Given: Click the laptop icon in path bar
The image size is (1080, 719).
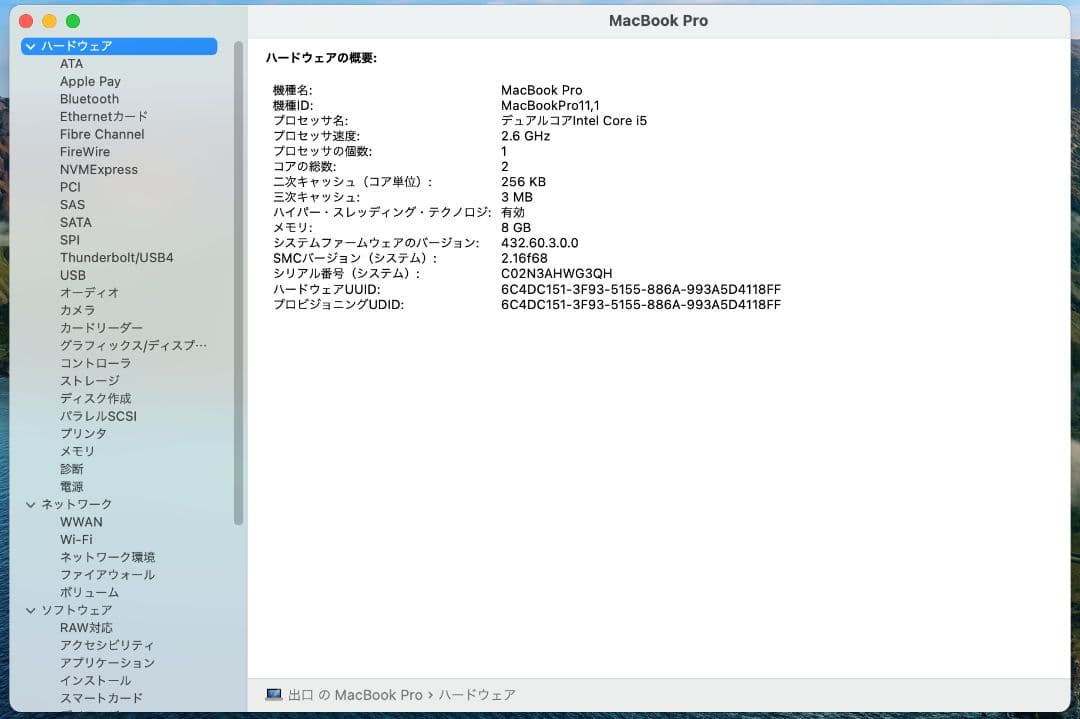Looking at the screenshot, I should 273,695.
